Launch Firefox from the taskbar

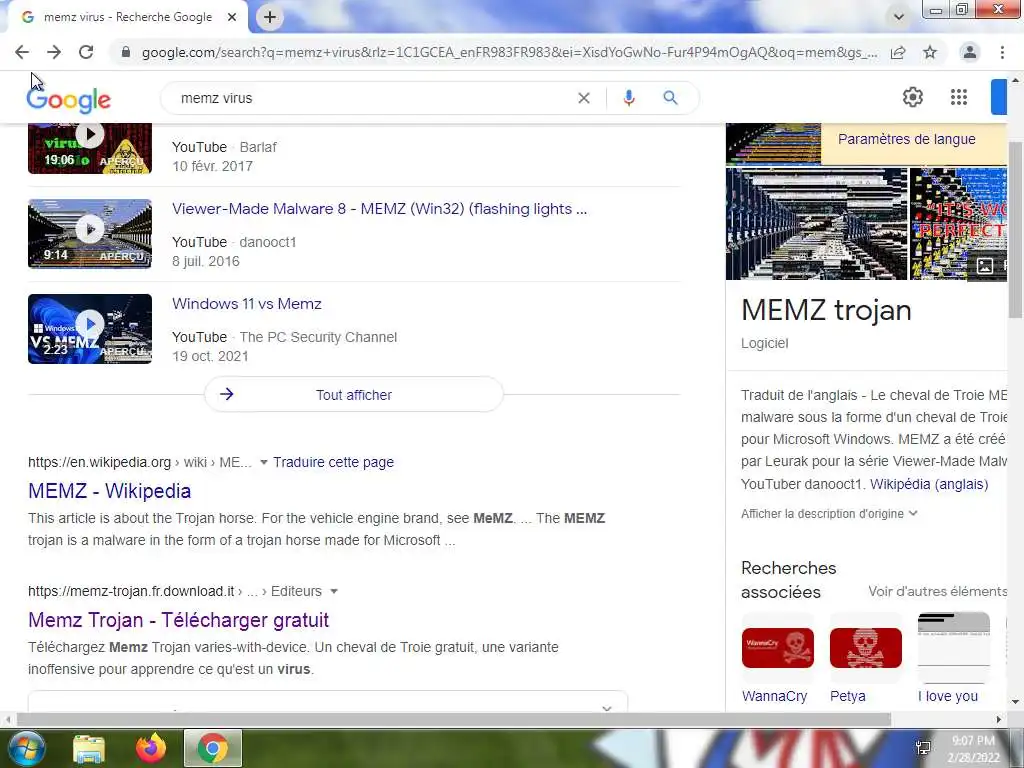coord(151,748)
